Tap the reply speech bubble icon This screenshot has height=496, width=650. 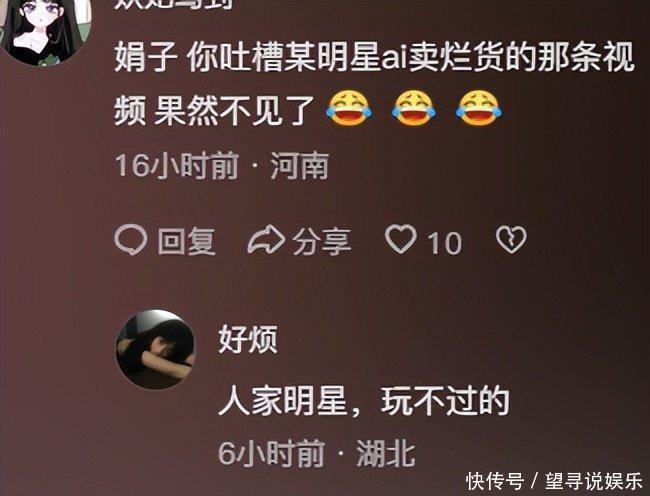tap(131, 240)
